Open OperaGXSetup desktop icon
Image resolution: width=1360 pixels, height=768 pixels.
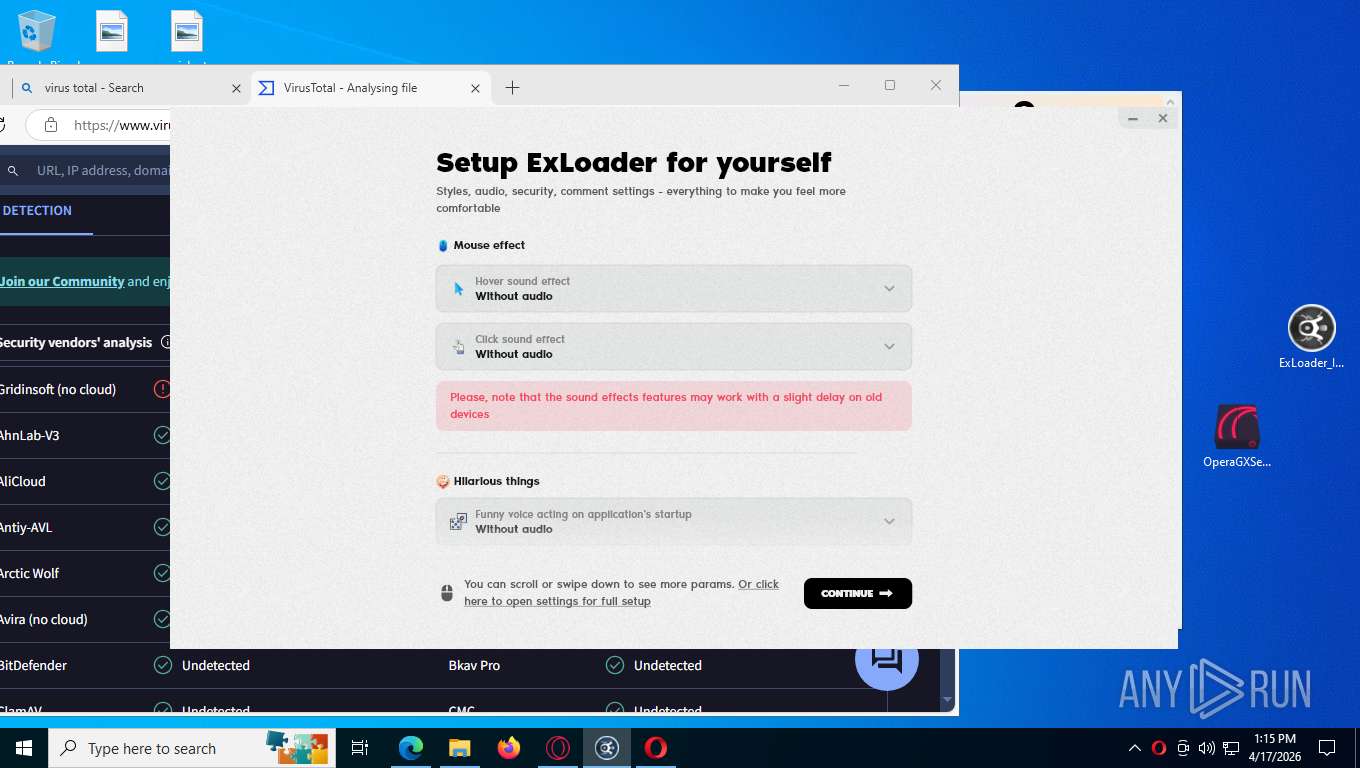[1237, 437]
